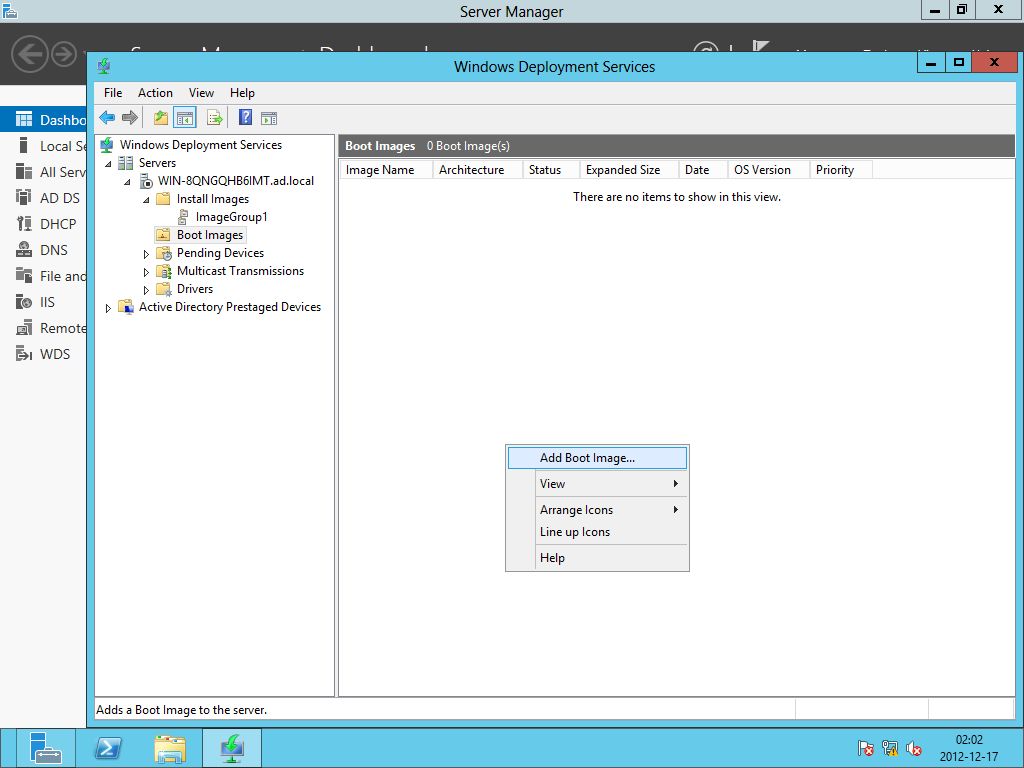Click Windows Deployment Services taskbar icon
This screenshot has width=1024, height=768.
click(x=232, y=748)
